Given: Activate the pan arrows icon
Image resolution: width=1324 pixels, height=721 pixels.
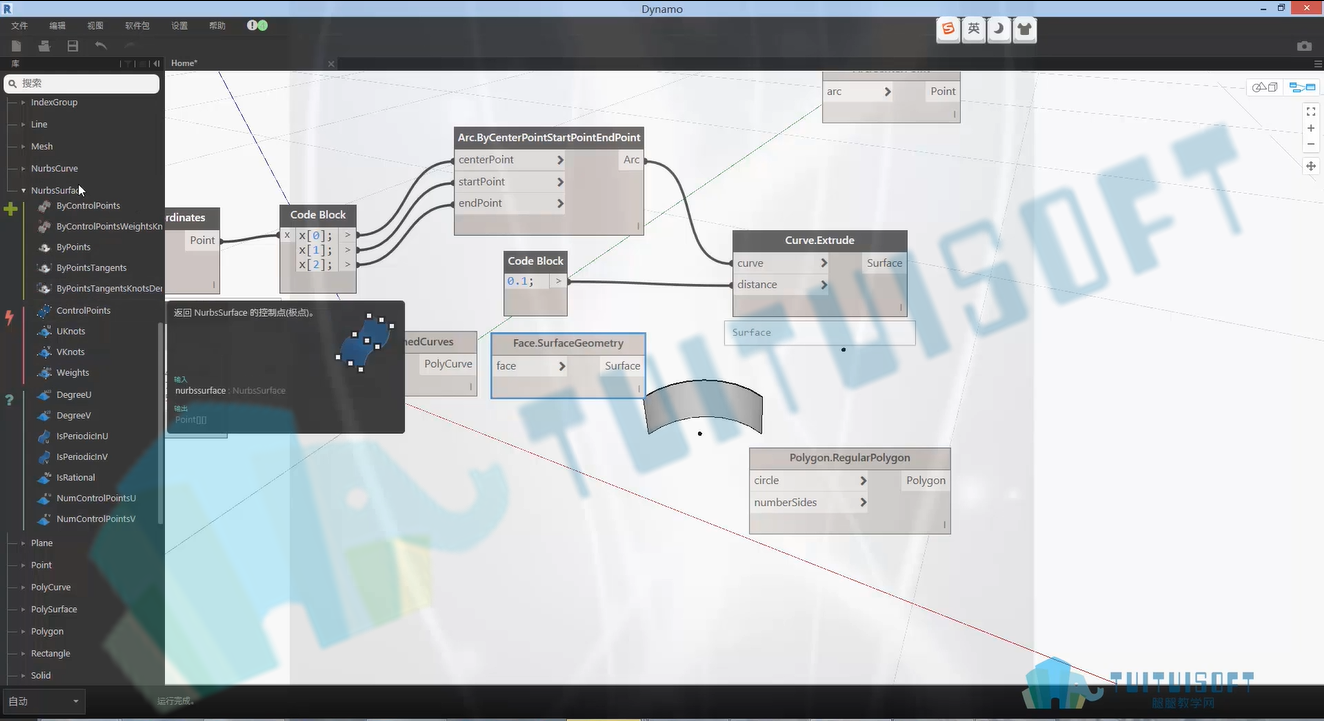Looking at the screenshot, I should pyautogui.click(x=1311, y=166).
